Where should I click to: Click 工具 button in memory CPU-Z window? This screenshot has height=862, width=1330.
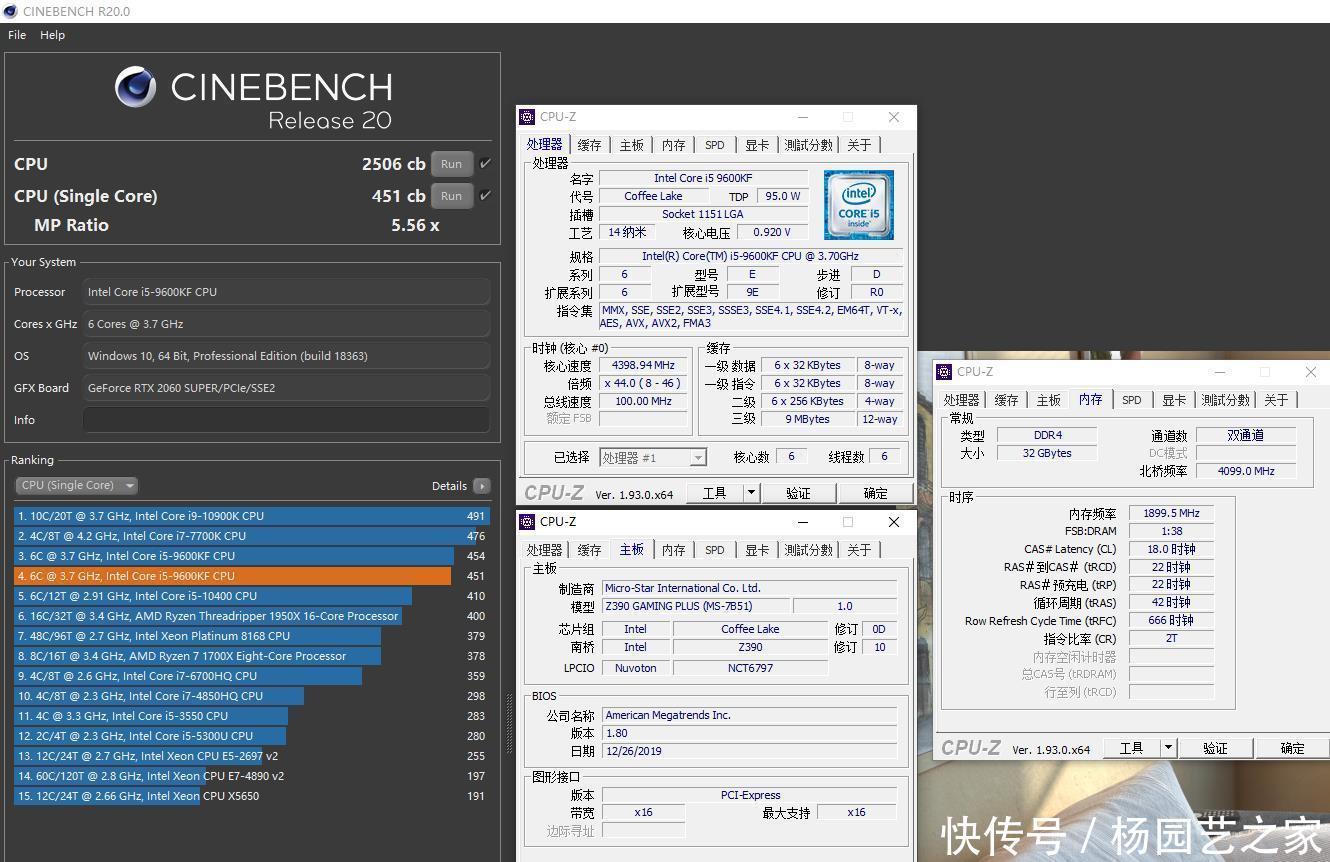click(1131, 748)
